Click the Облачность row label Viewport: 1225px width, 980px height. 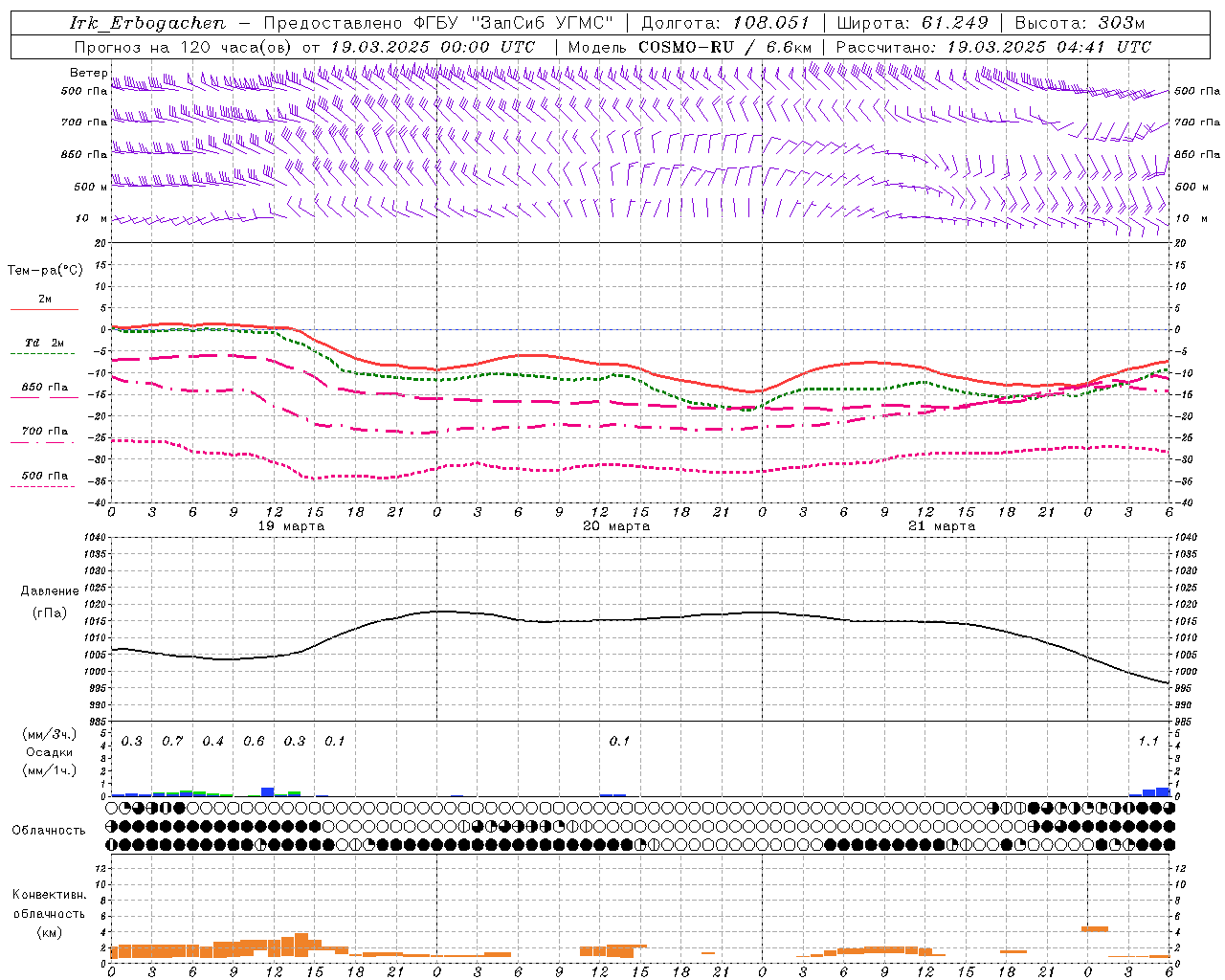(x=49, y=830)
